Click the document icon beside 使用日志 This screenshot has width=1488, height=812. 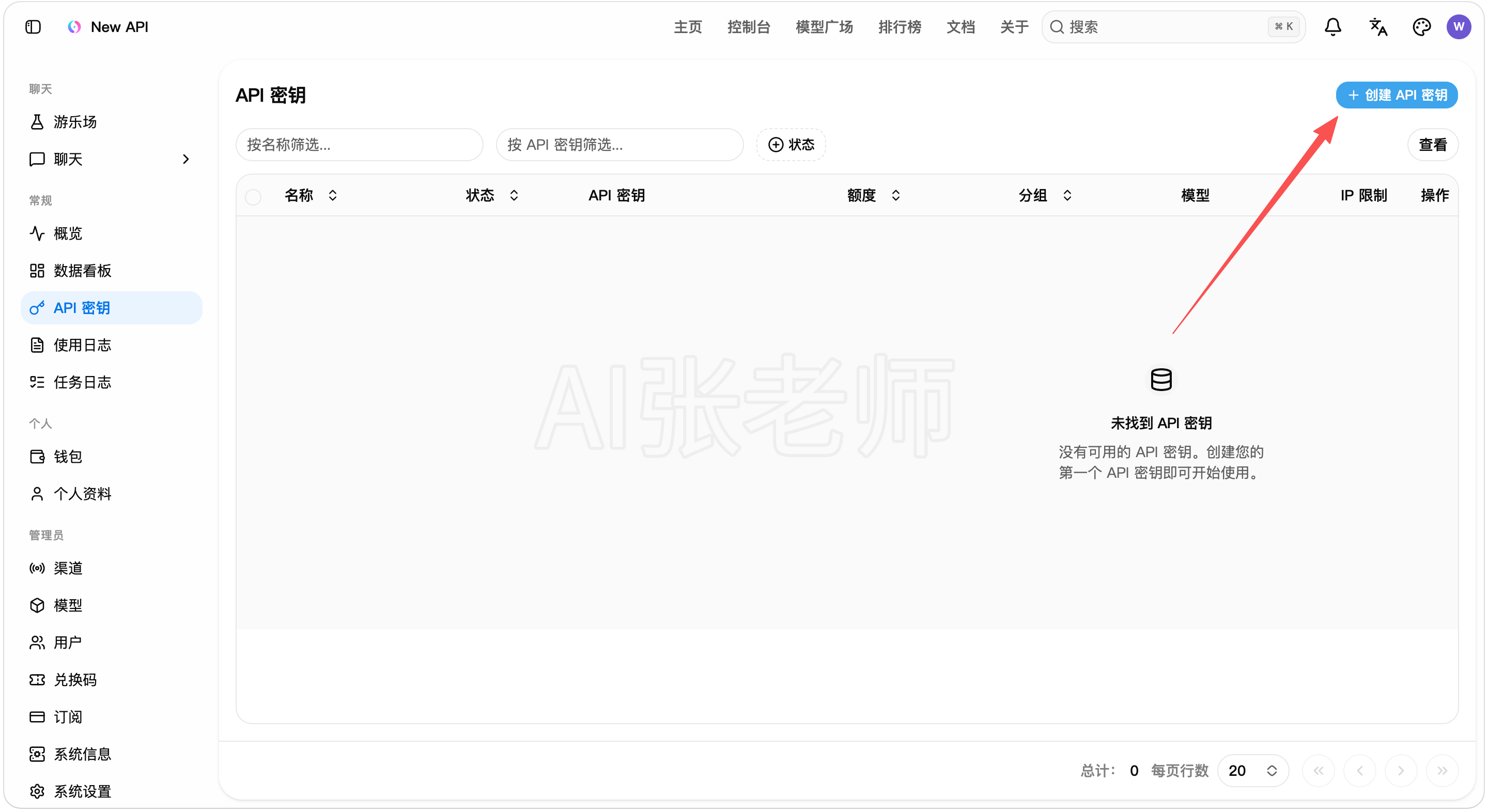coord(37,345)
